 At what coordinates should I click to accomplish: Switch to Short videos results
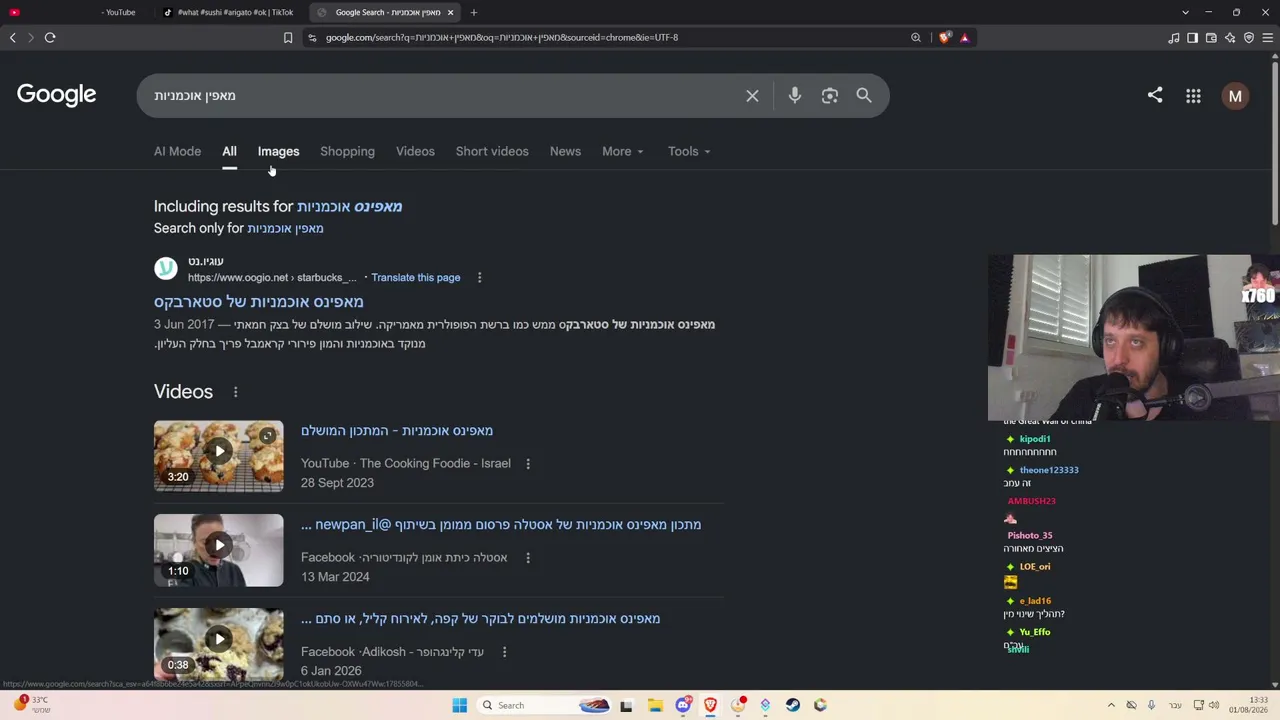(x=492, y=152)
